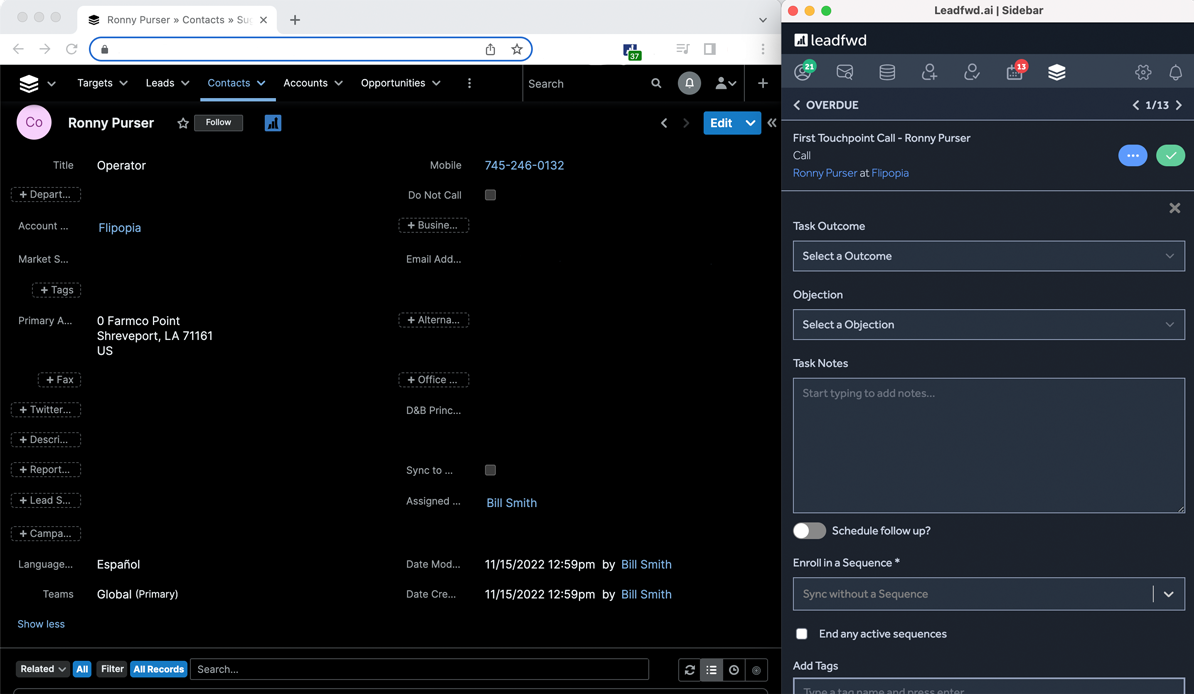Open the Enroll in a Sequence dropdown
Viewport: 1194px width, 694px height.
tap(988, 593)
